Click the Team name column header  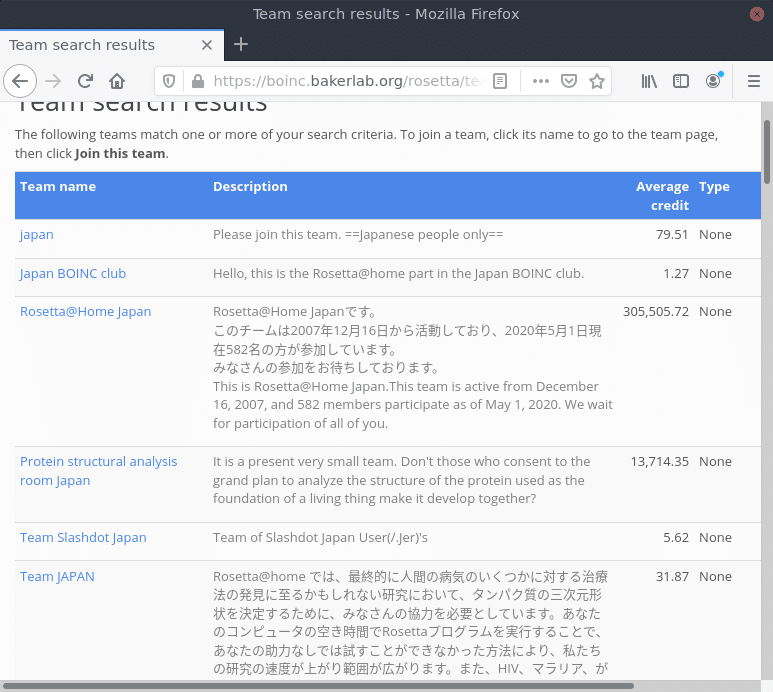click(x=58, y=186)
